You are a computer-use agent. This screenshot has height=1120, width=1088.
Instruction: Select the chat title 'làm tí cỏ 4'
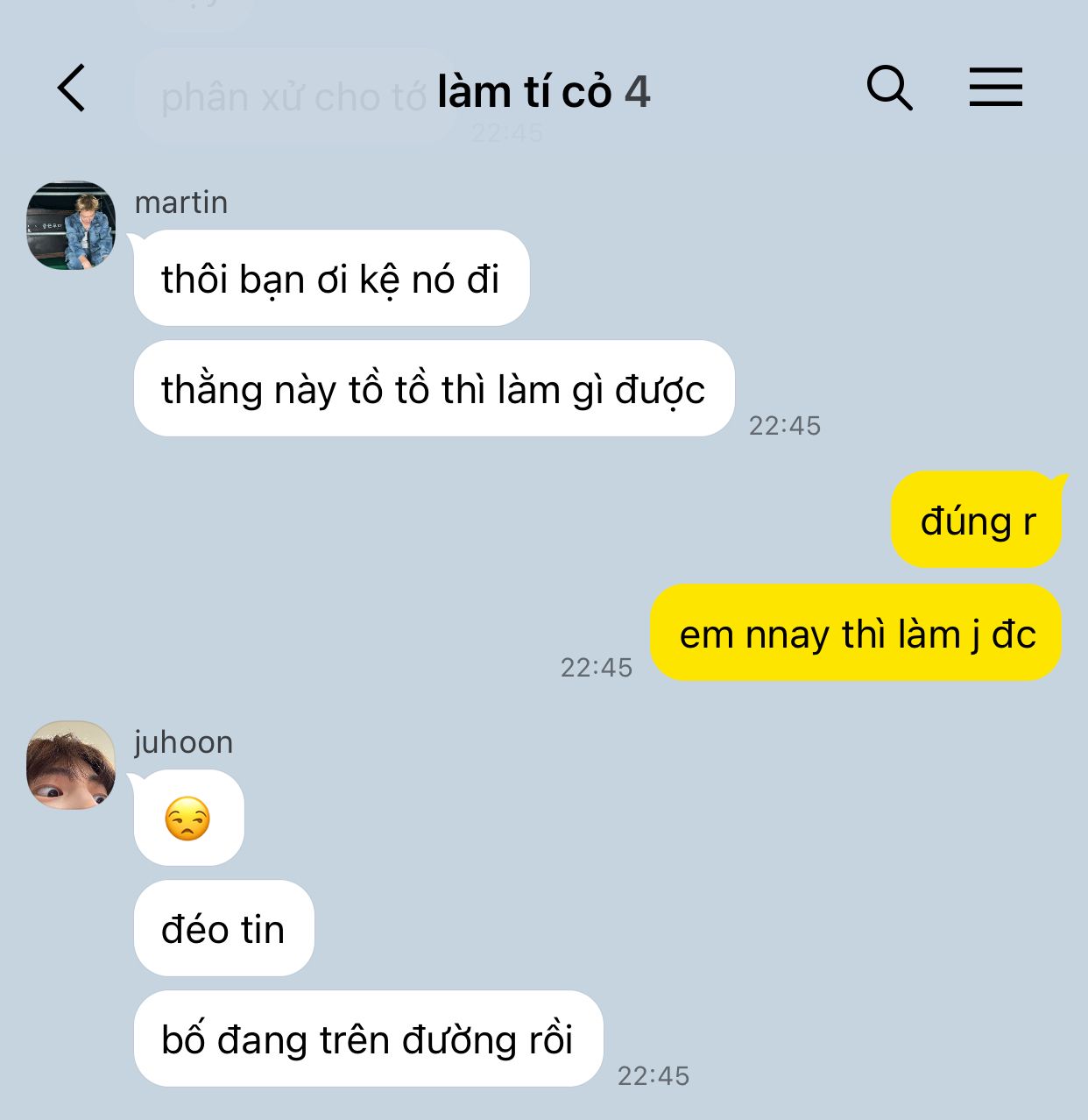click(543, 92)
